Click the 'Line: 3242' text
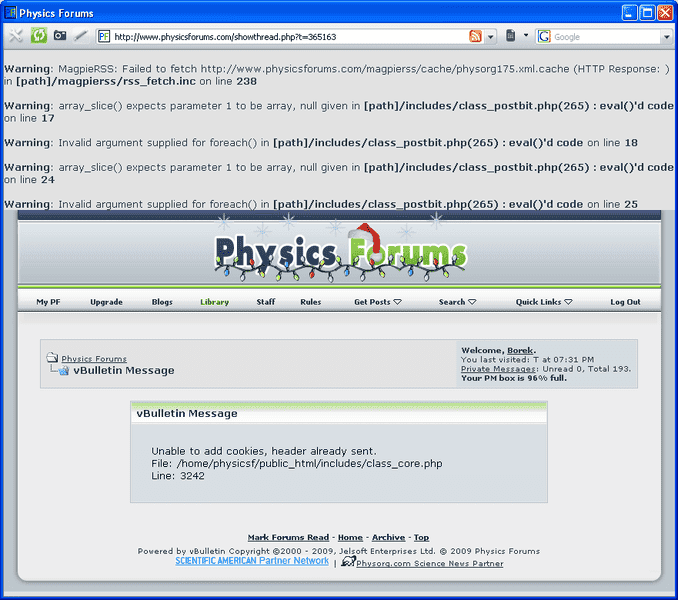Image resolution: width=678 pixels, height=600 pixels. coord(178,476)
